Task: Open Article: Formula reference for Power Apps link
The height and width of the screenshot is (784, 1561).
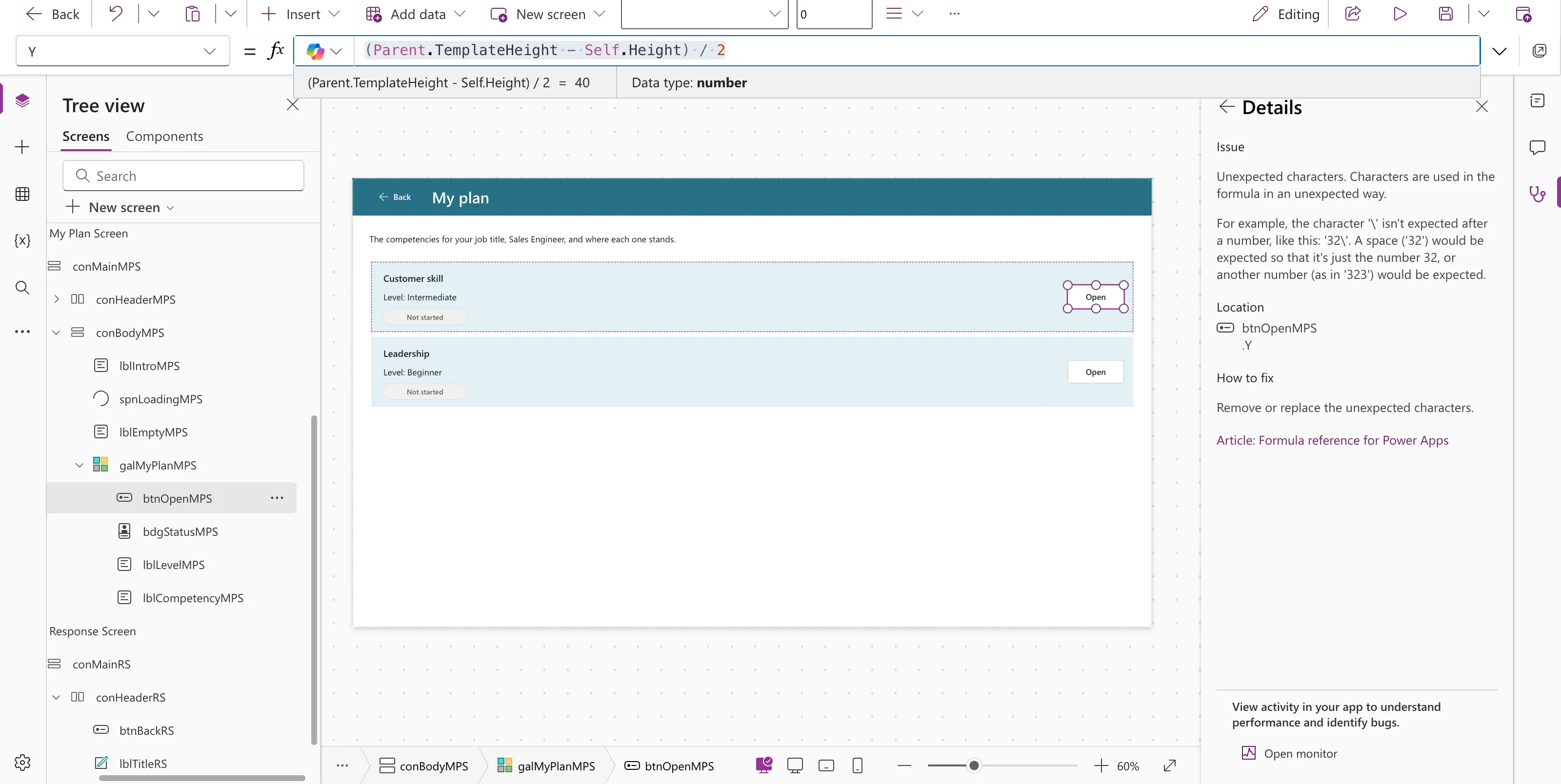Action: click(x=1332, y=440)
